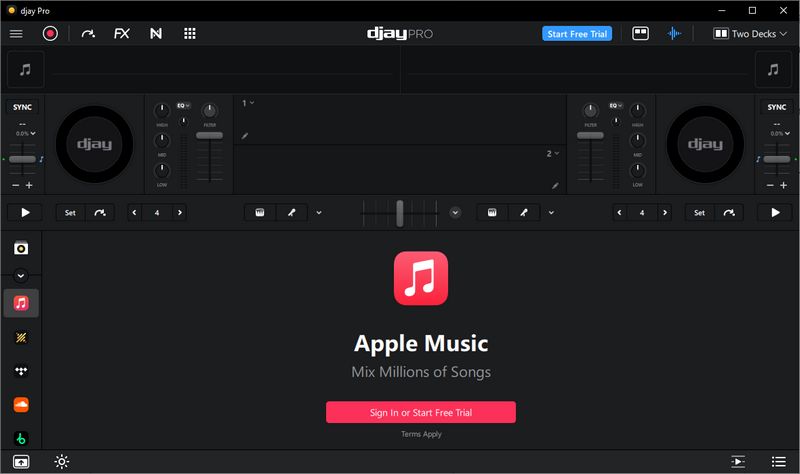Click the right deck Set cue button
Image resolution: width=800 pixels, height=474 pixels.
pos(699,213)
